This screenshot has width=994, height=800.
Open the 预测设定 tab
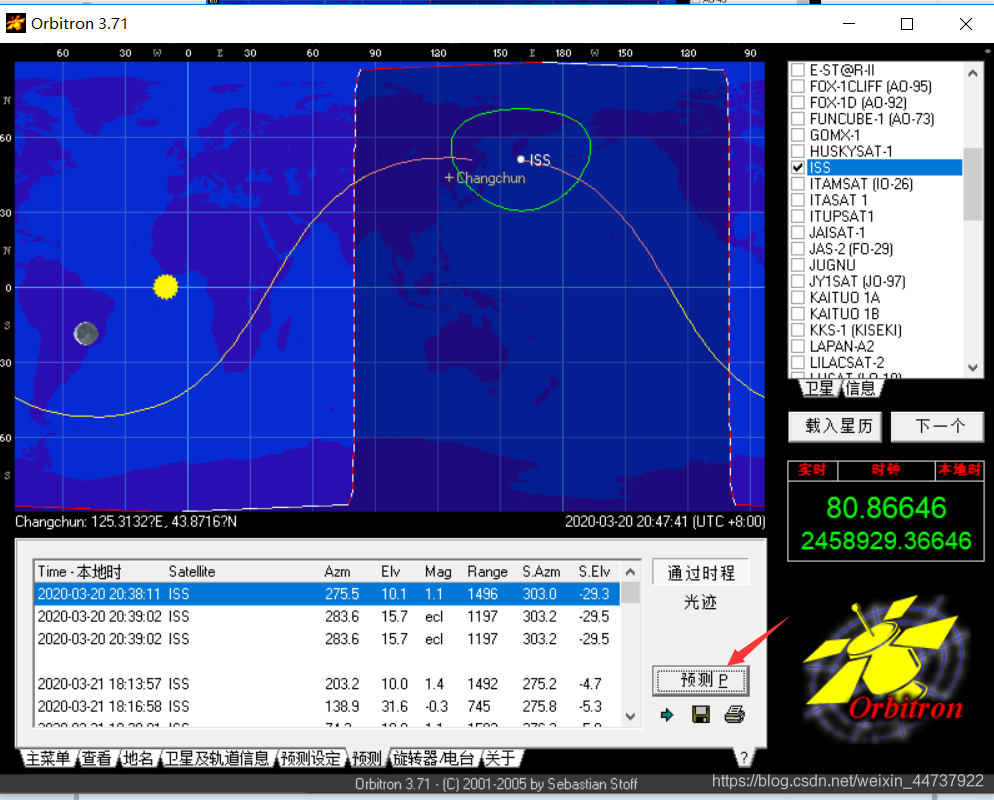pos(311,758)
